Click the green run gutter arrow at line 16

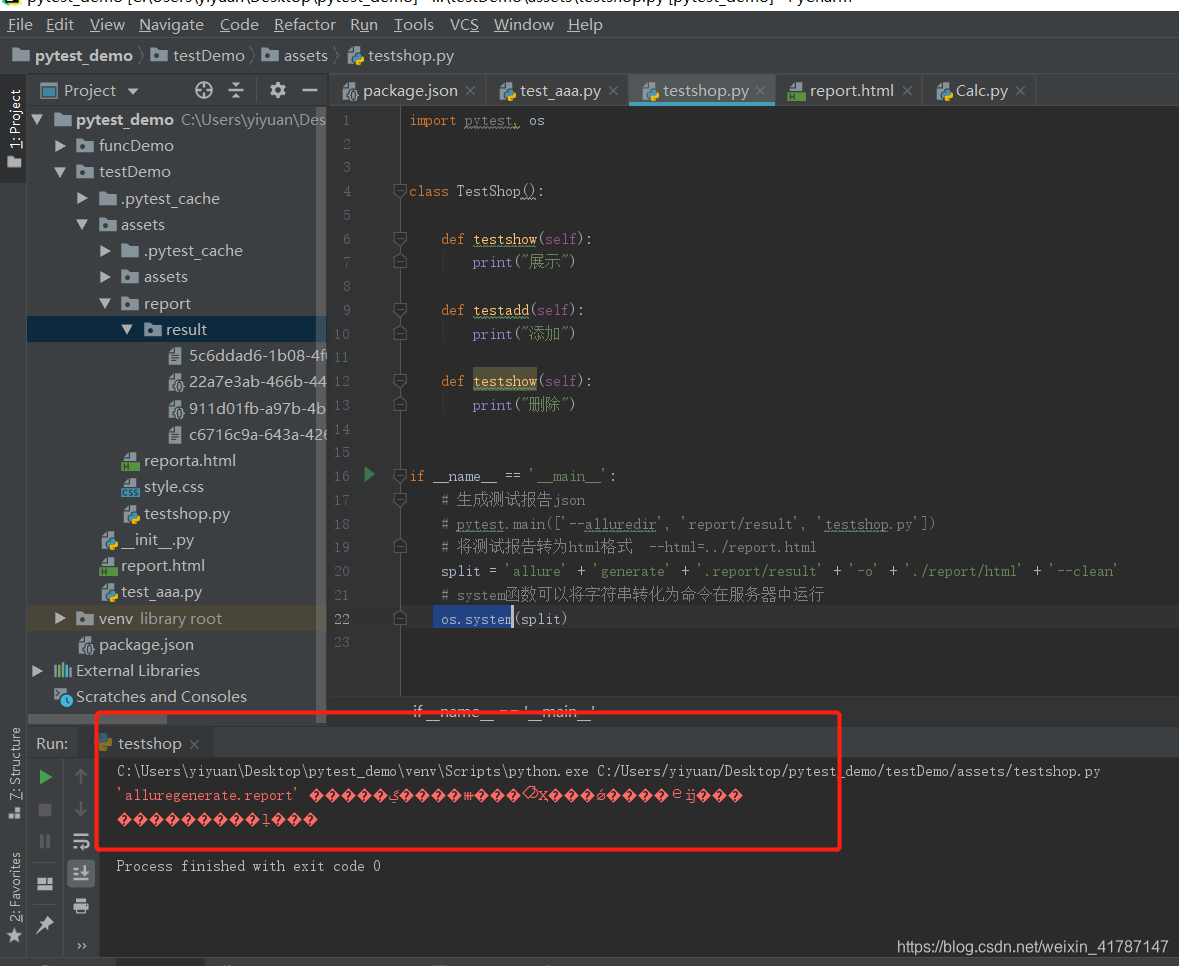point(369,474)
